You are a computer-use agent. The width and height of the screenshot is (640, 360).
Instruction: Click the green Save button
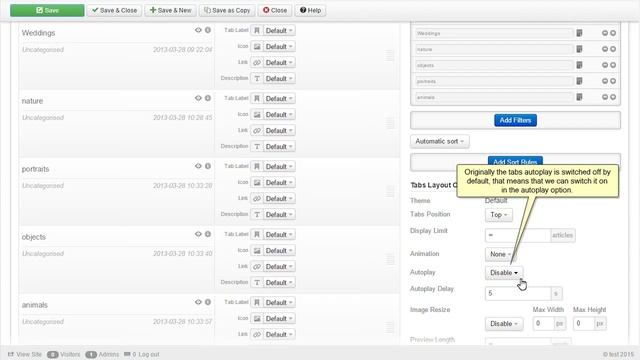click(47, 10)
